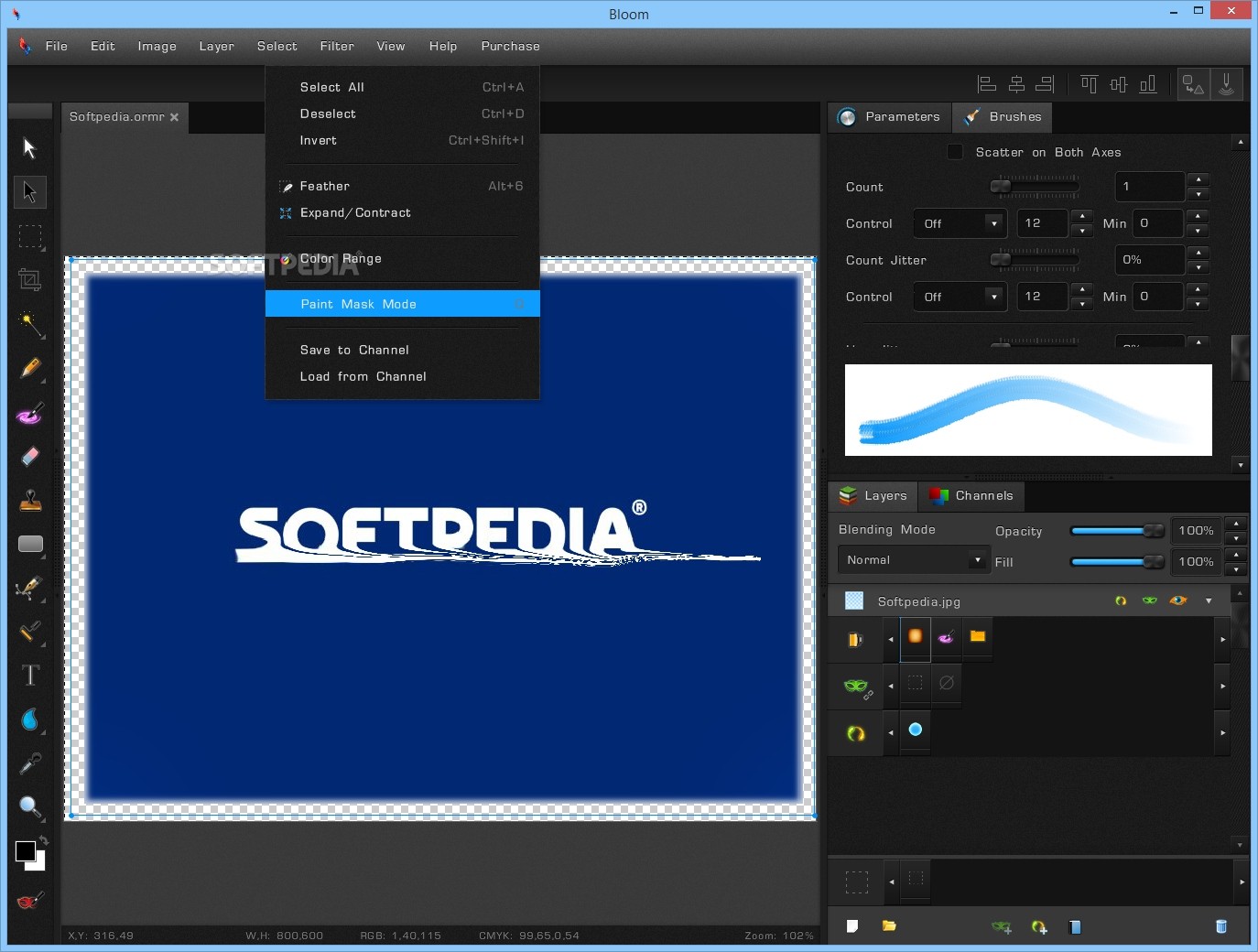Click the align left edges icon

987,84
